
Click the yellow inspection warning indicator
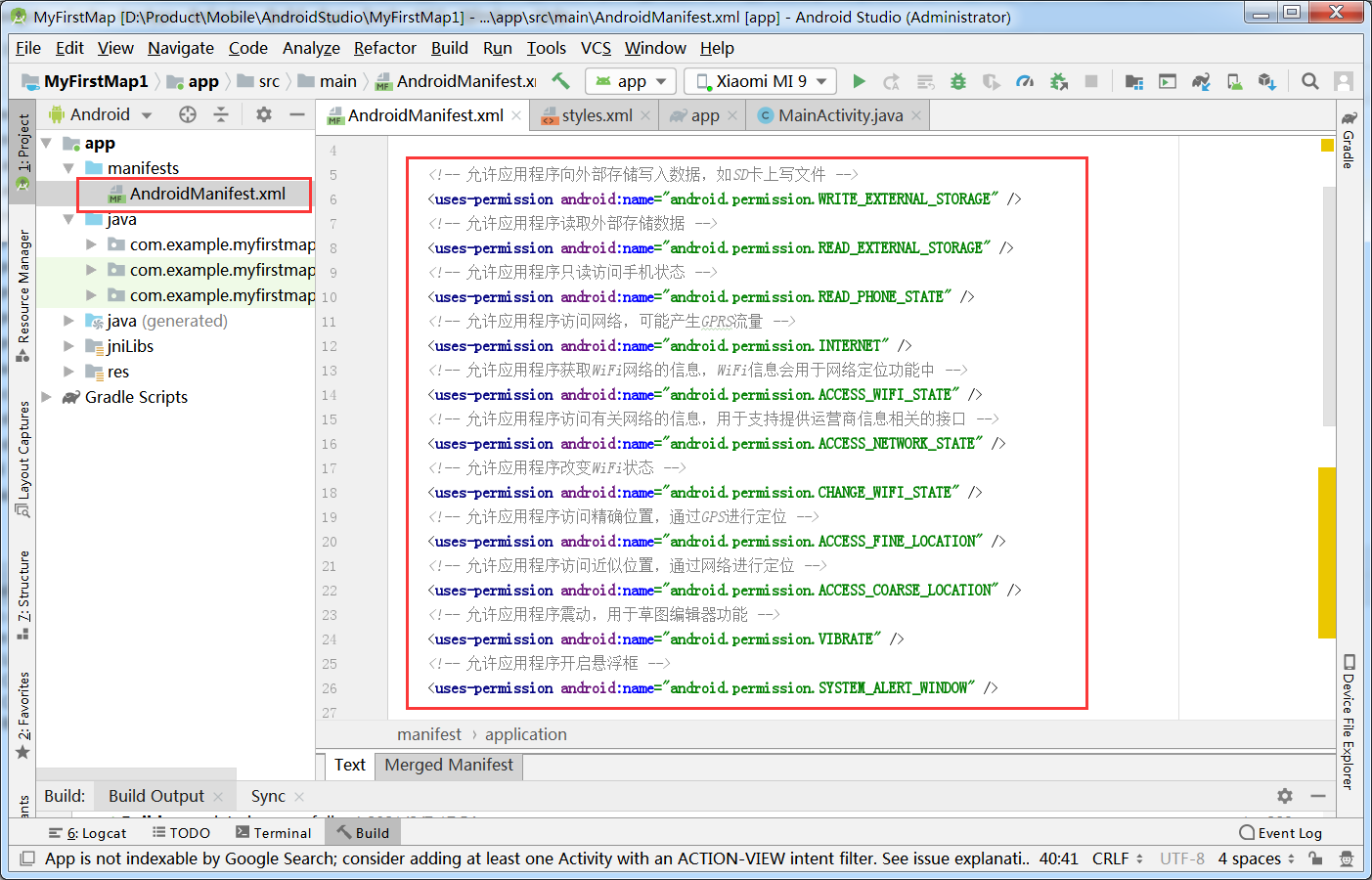pos(1327,145)
